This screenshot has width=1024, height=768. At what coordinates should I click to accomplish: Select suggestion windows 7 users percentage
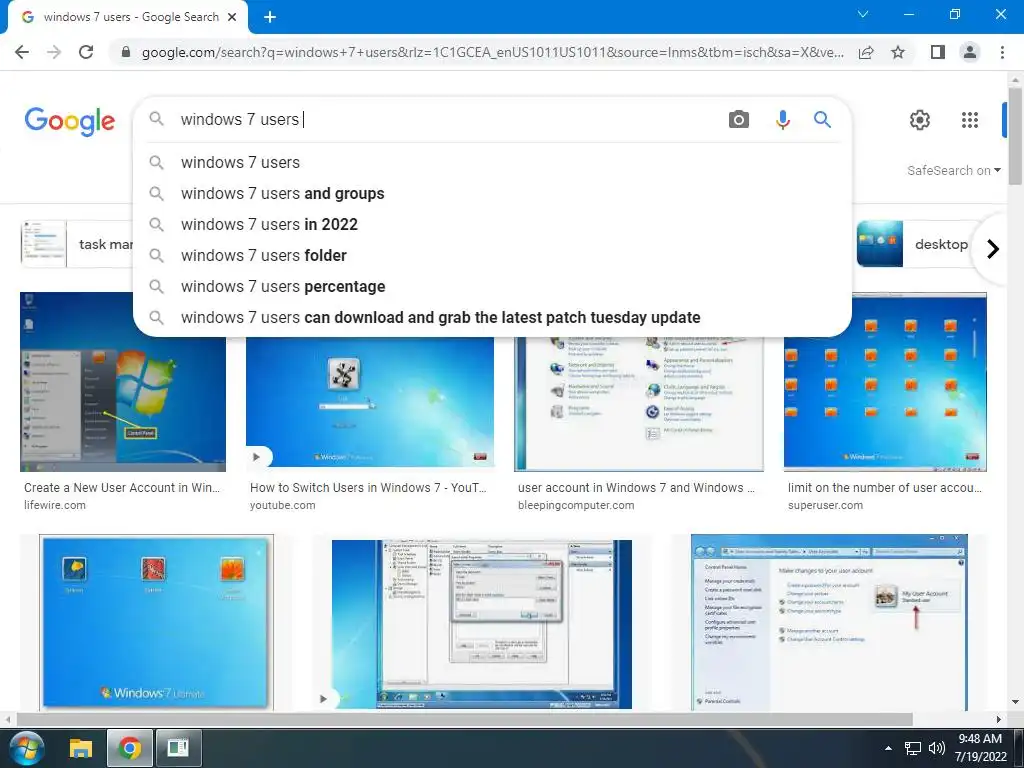pyautogui.click(x=492, y=287)
